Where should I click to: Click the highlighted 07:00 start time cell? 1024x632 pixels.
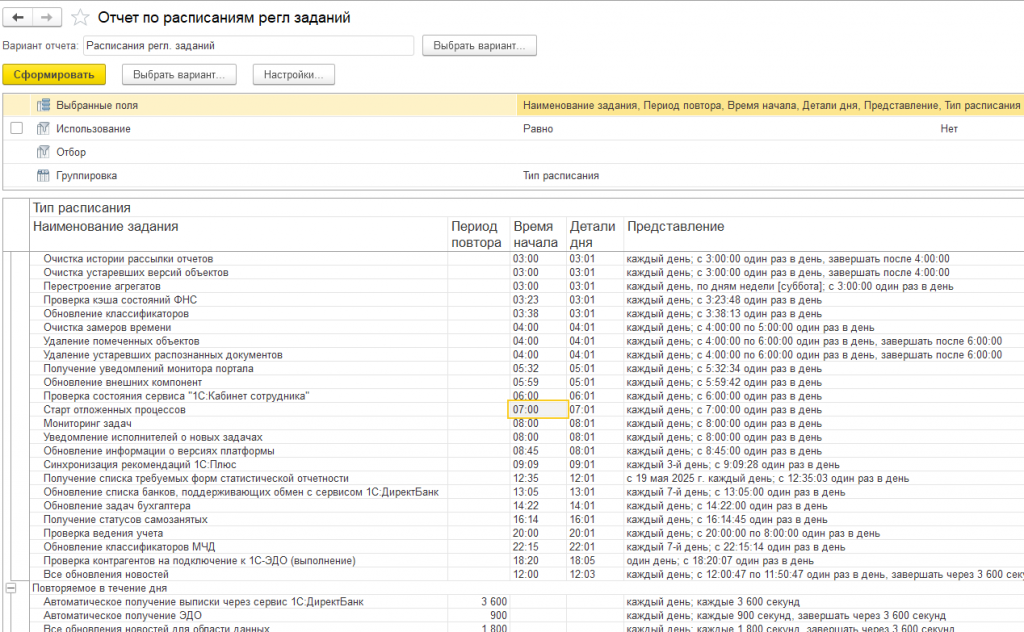pos(537,410)
